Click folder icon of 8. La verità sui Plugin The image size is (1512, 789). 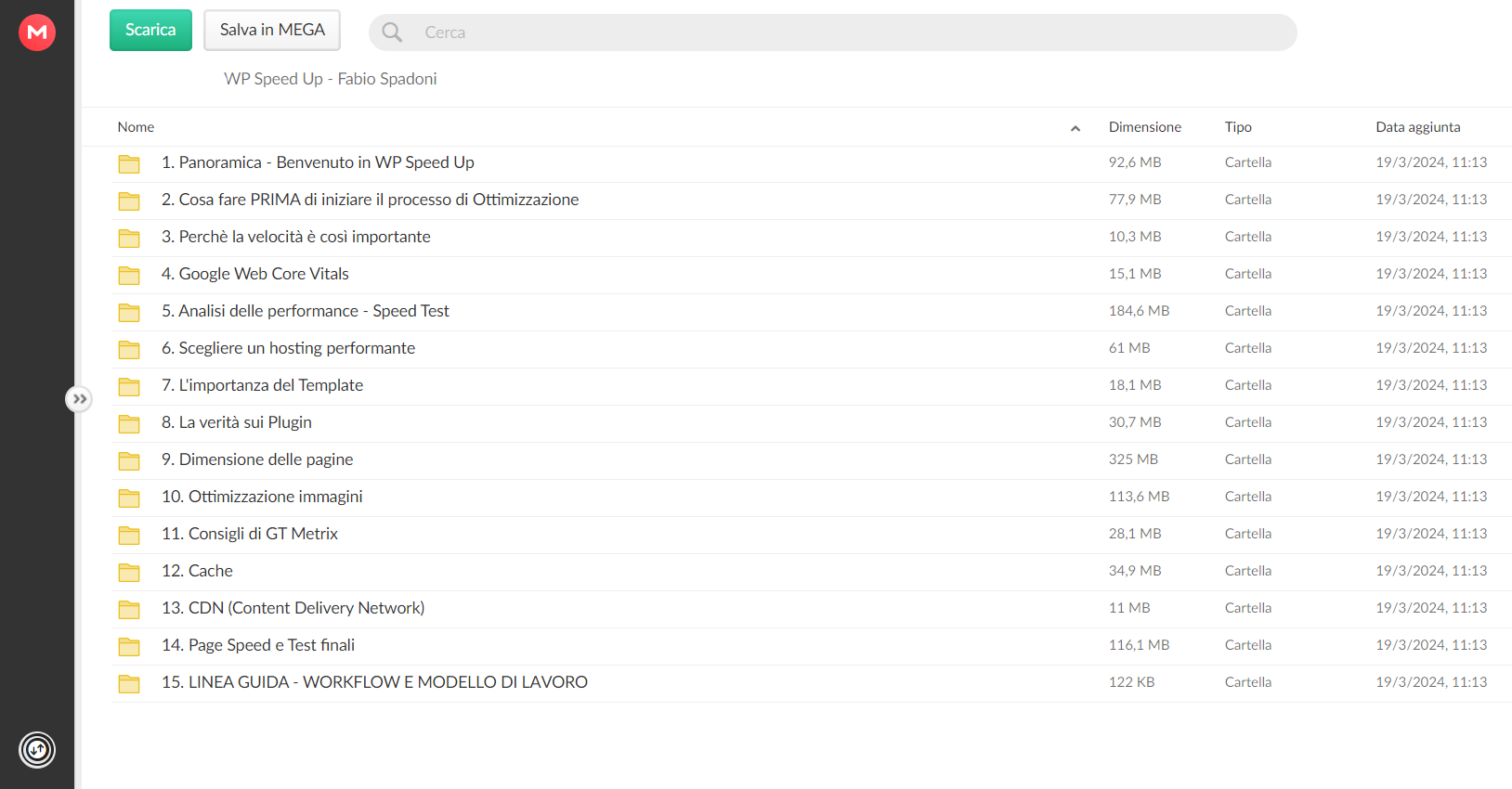(x=129, y=424)
